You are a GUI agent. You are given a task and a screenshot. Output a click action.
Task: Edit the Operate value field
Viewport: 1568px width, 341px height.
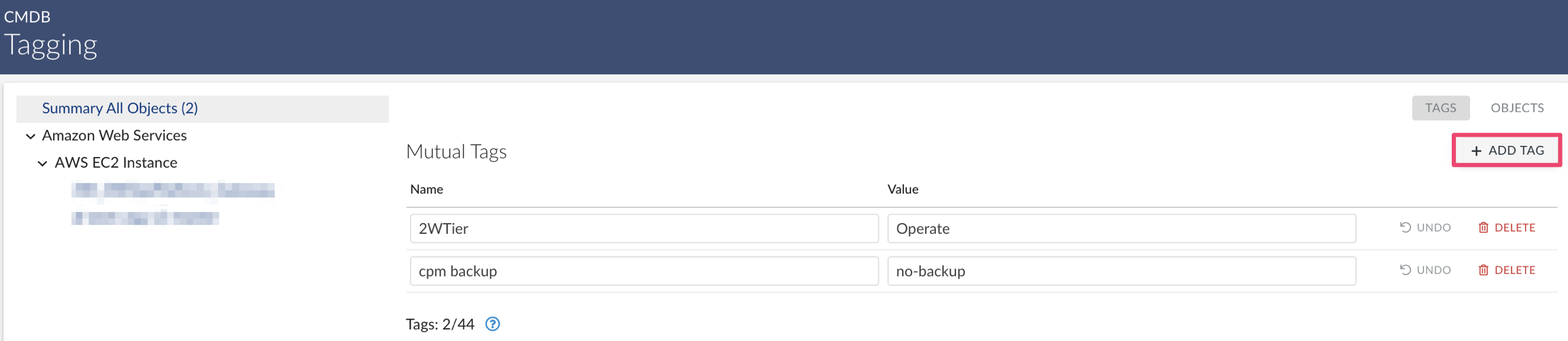pyautogui.click(x=1121, y=229)
